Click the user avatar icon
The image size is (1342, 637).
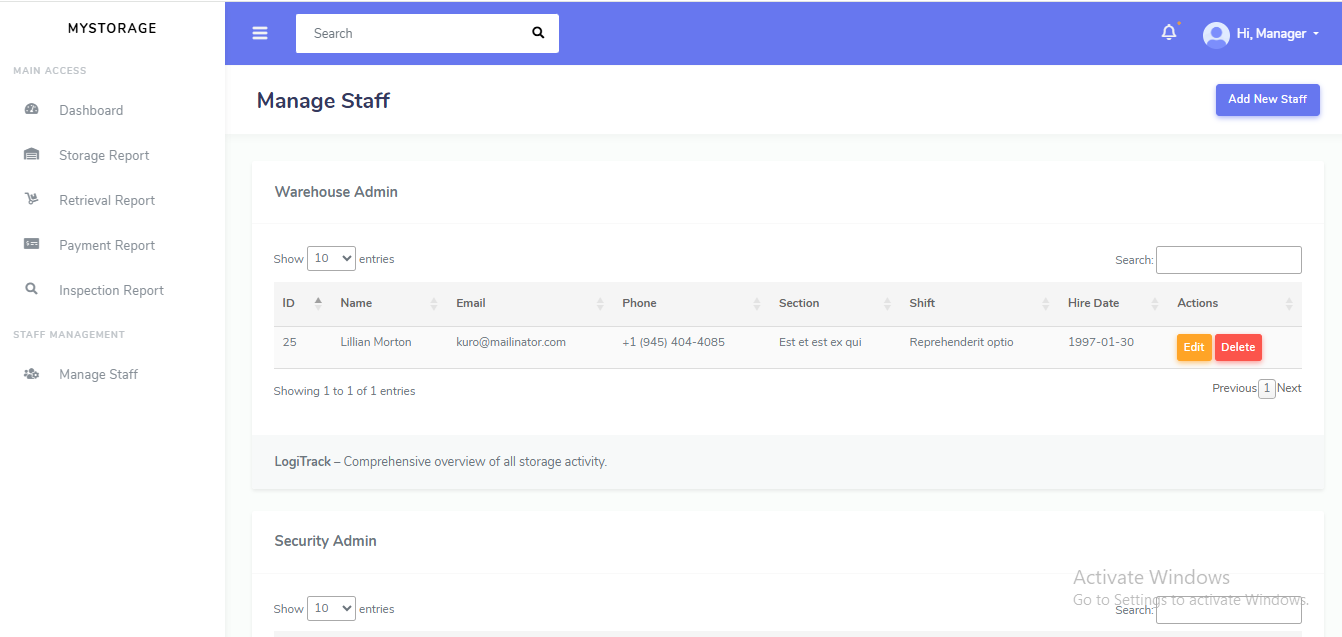1216,34
